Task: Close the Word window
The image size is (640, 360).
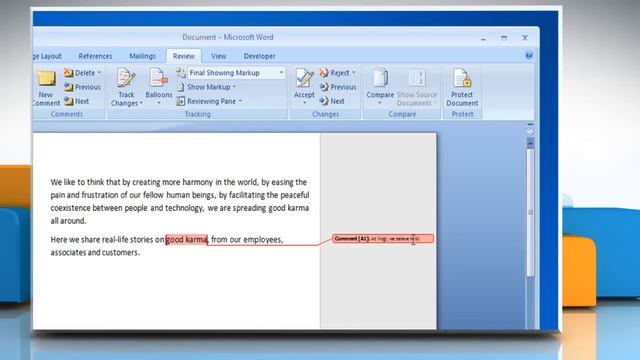Action: point(525,38)
